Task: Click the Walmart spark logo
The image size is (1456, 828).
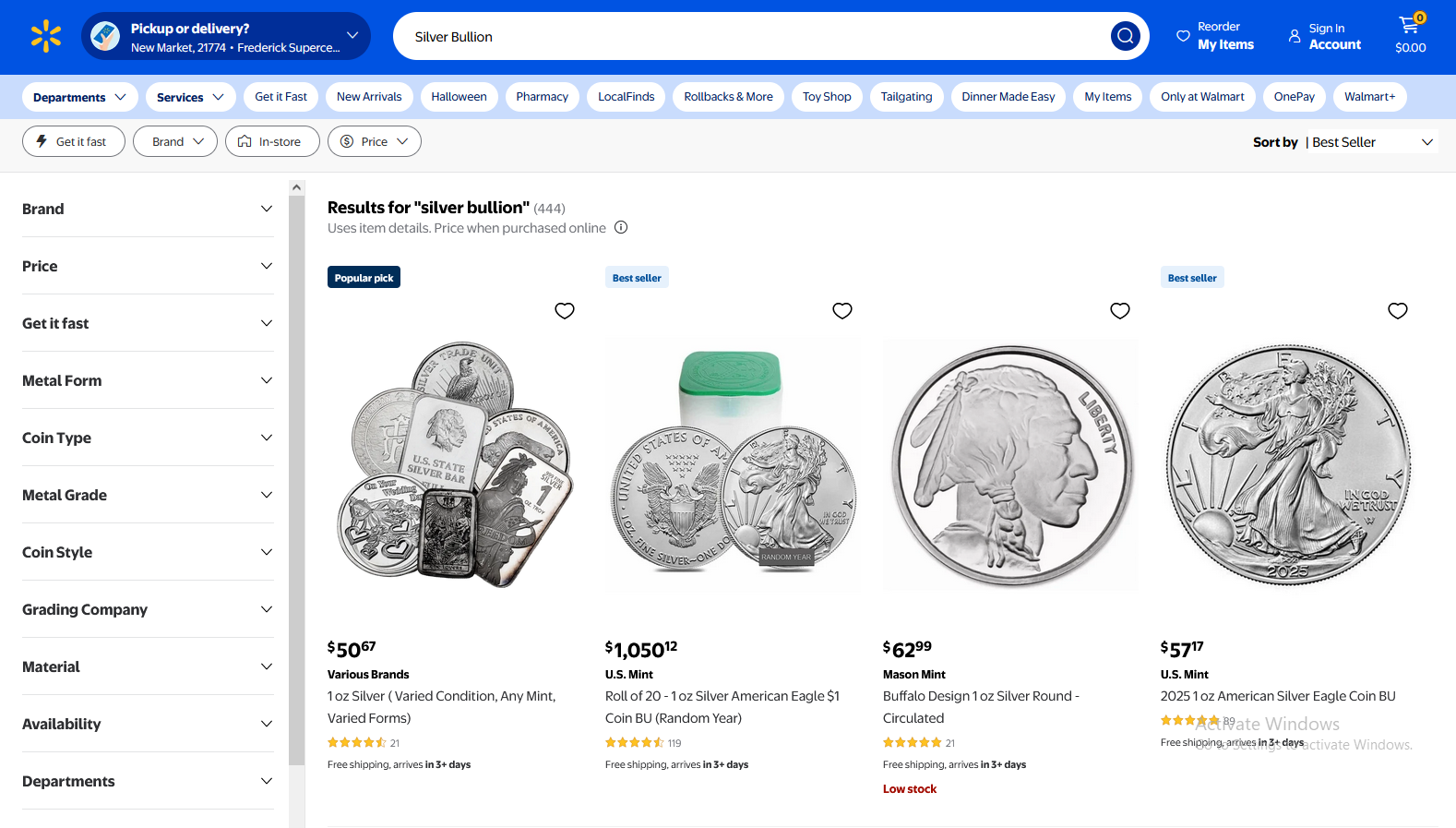Action: pyautogui.click(x=45, y=36)
